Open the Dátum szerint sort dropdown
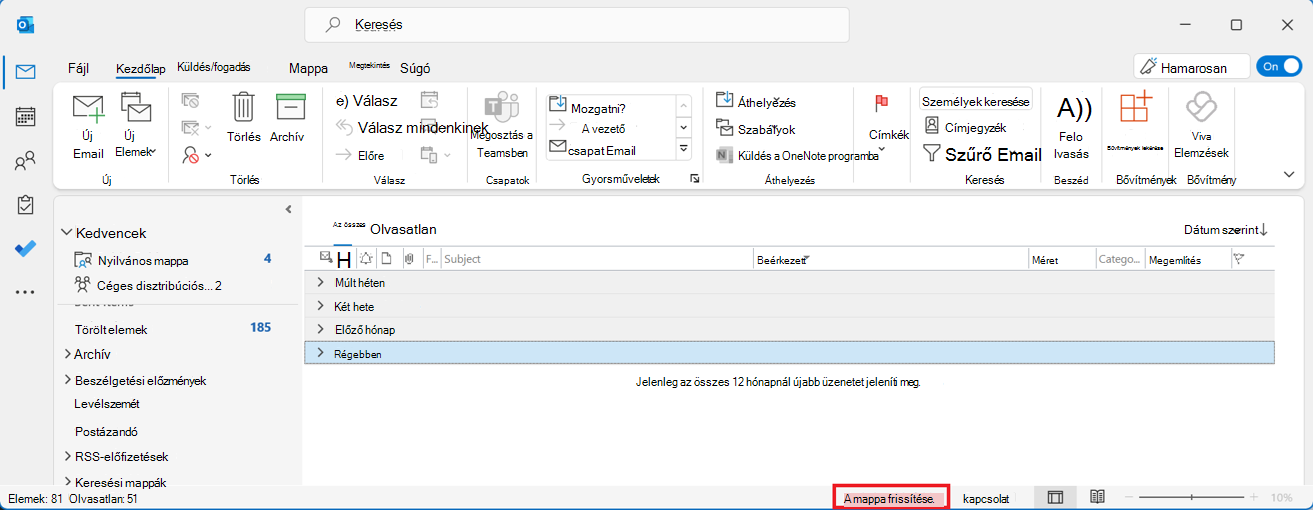This screenshot has height=510, width=1313. [1225, 229]
